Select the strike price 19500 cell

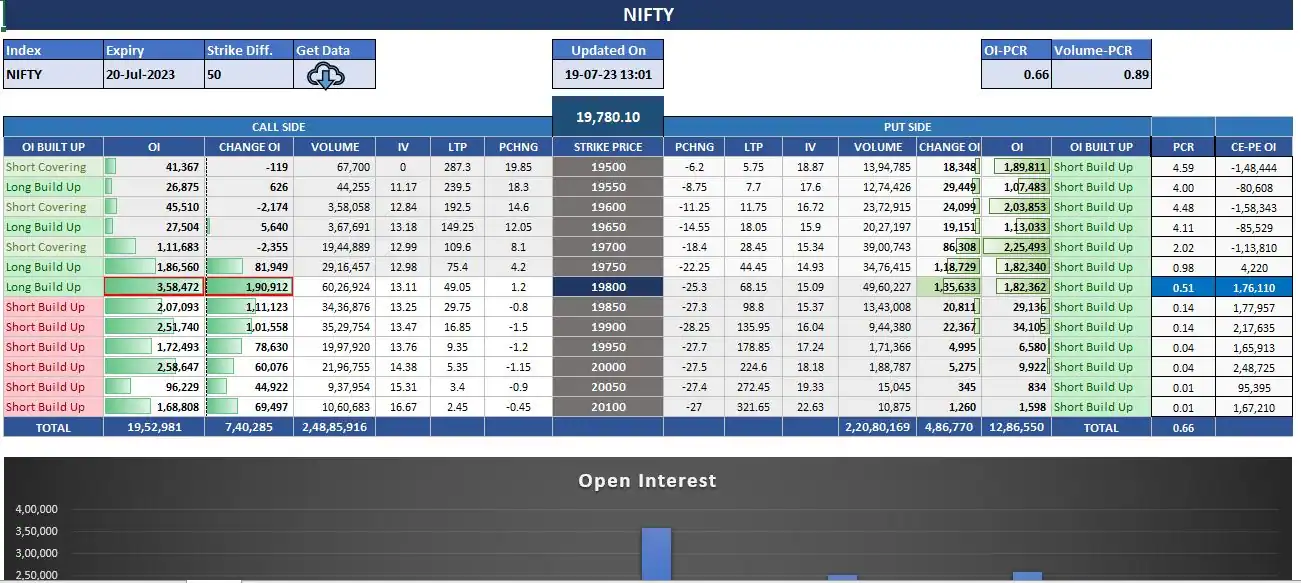click(x=608, y=167)
